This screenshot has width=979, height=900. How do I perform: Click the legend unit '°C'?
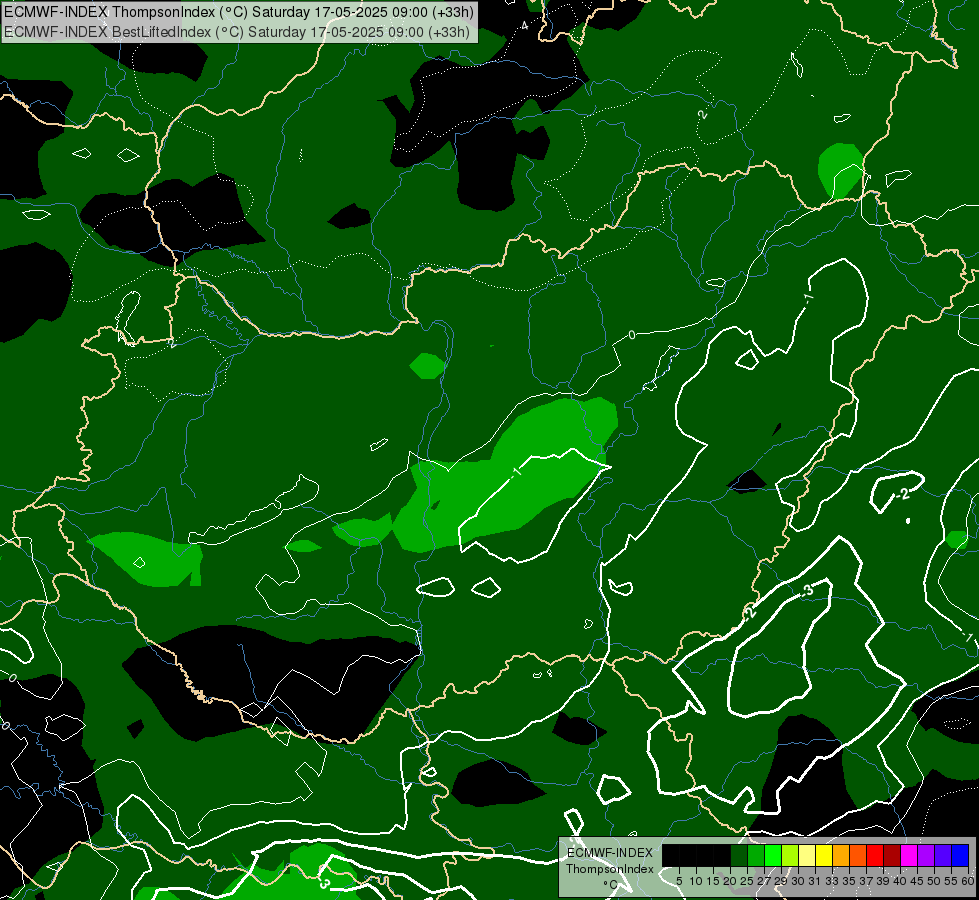pyautogui.click(x=610, y=884)
